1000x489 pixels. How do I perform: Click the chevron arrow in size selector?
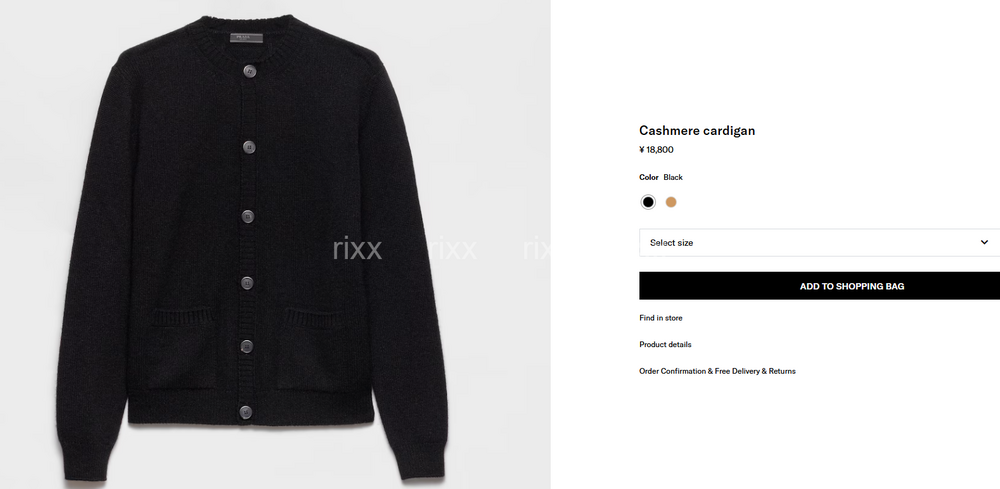click(x=984, y=242)
